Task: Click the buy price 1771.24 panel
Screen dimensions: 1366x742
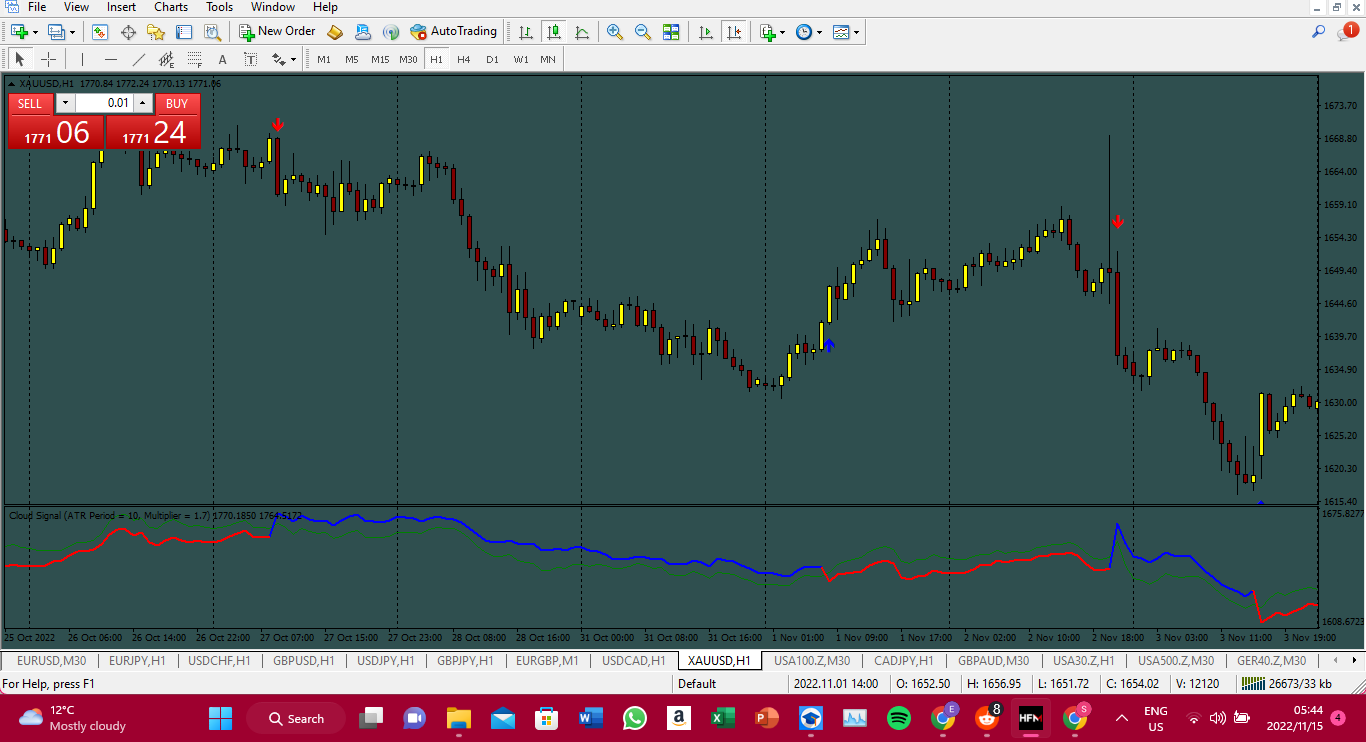Action: 153,132
